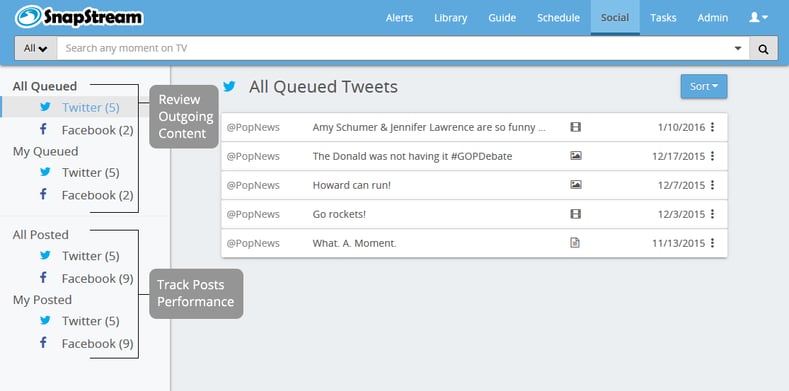Click the 11/13/2015 date

click(678, 243)
